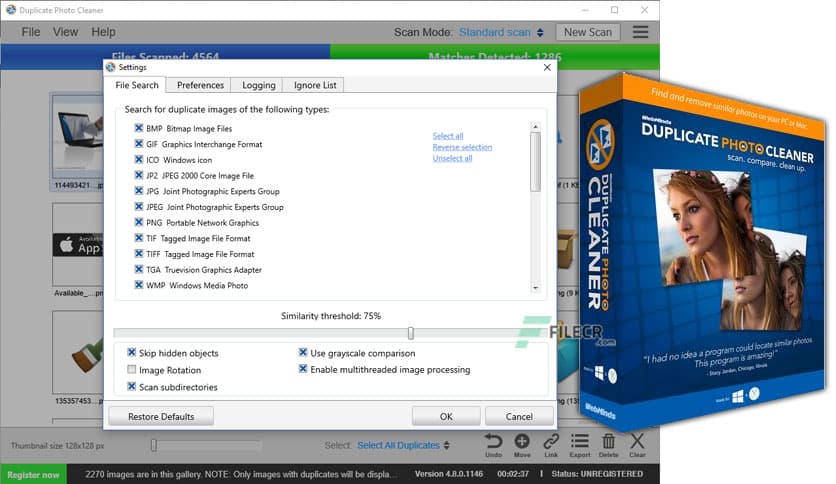This screenshot has height=484, width=836.
Task: Toggle GIF Graphics Interchange Format checkbox
Action: pyautogui.click(x=139, y=144)
